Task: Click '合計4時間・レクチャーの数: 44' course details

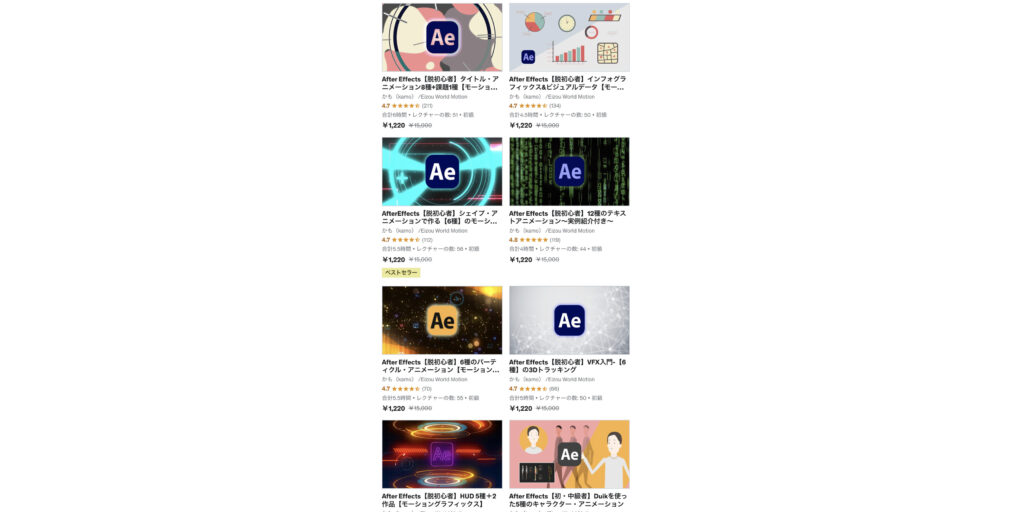Action: [x=556, y=249]
